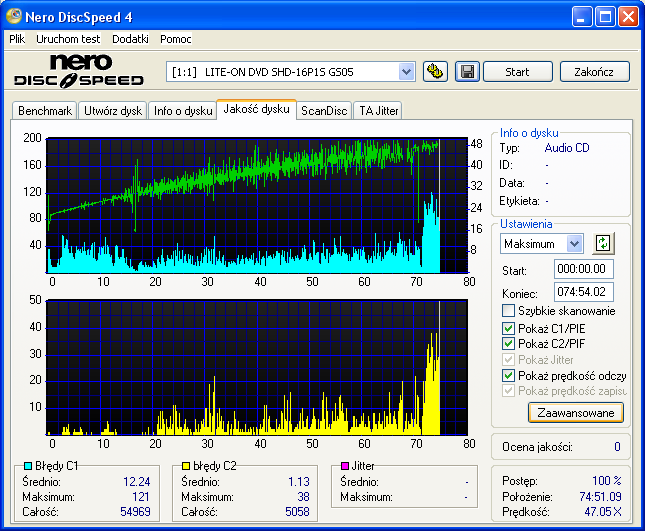Screen dimensions: 645x531
Task: Click the C2 Średnio value 1.13
Action: point(299,482)
